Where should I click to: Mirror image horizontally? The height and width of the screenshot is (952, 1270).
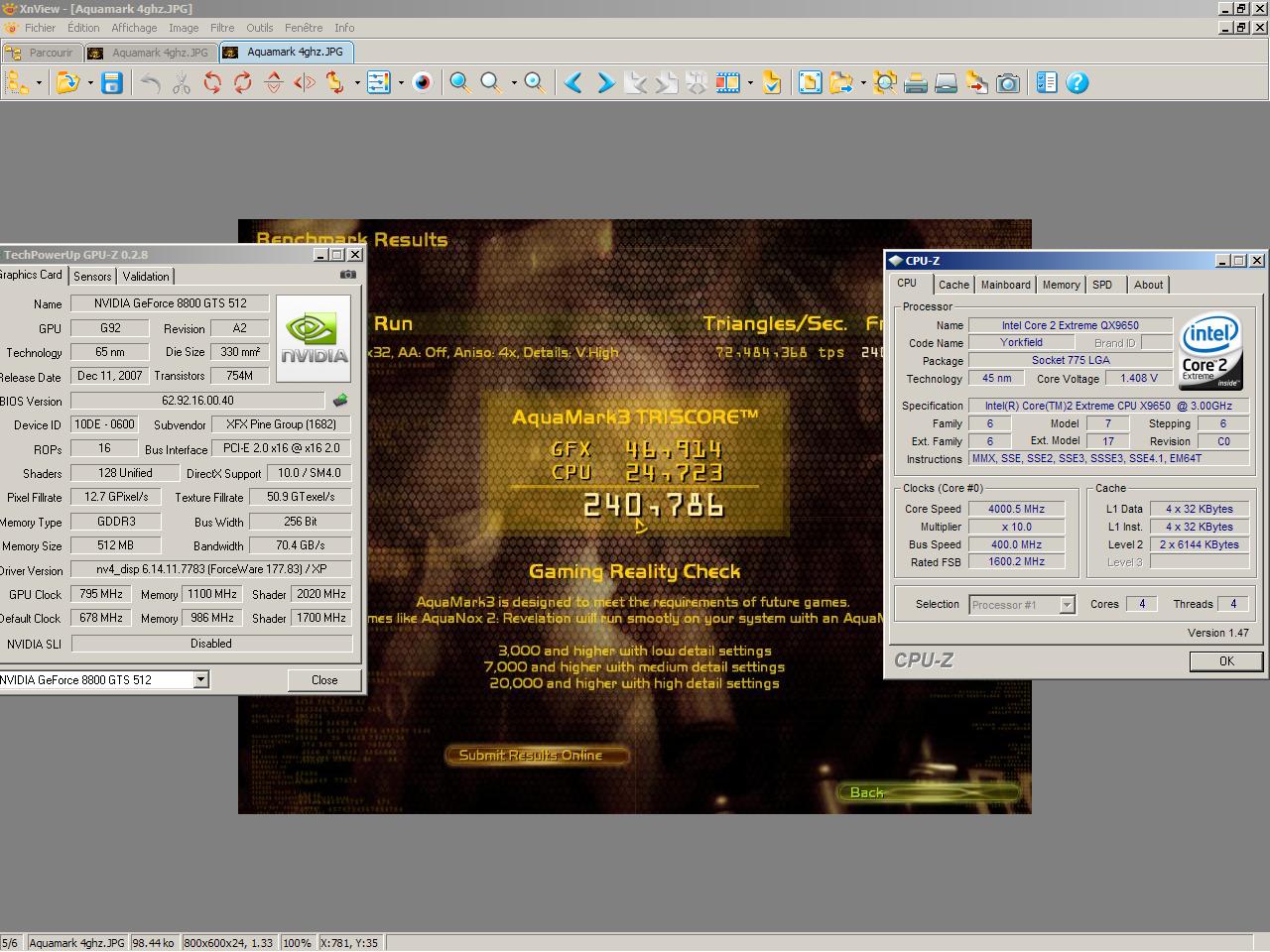[305, 83]
